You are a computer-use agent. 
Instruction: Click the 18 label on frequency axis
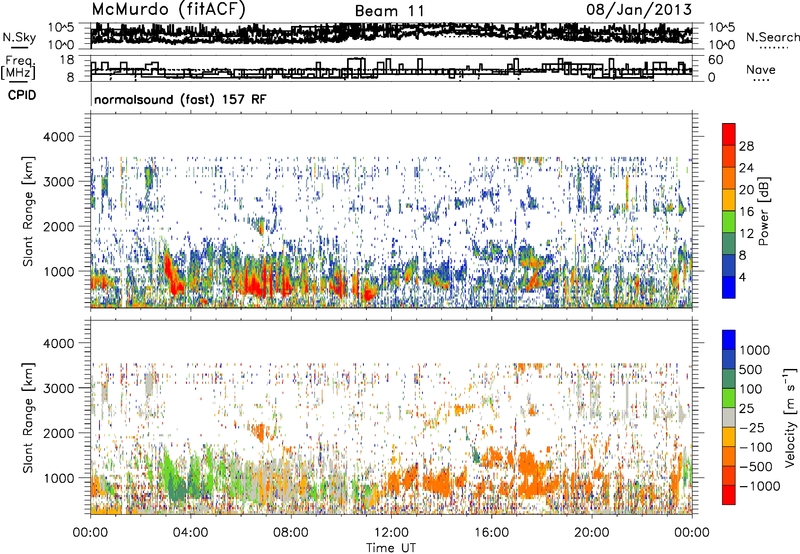click(x=67, y=60)
